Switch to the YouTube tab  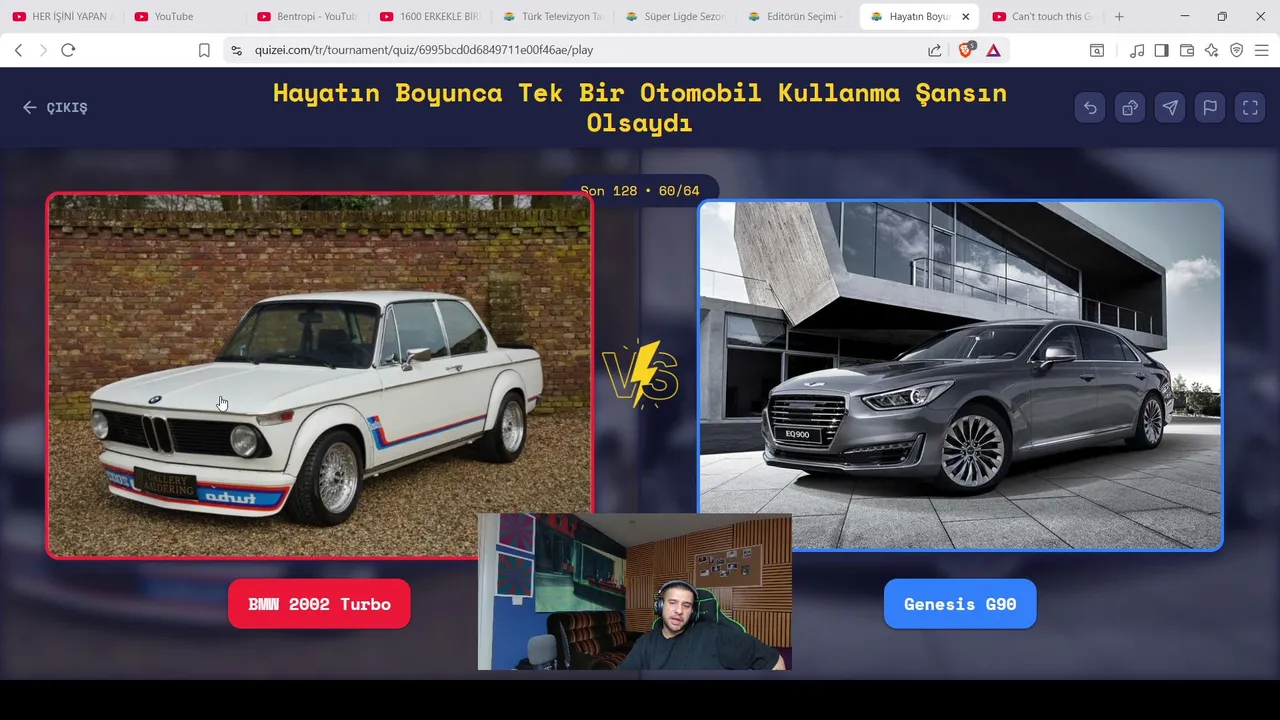[184, 17]
